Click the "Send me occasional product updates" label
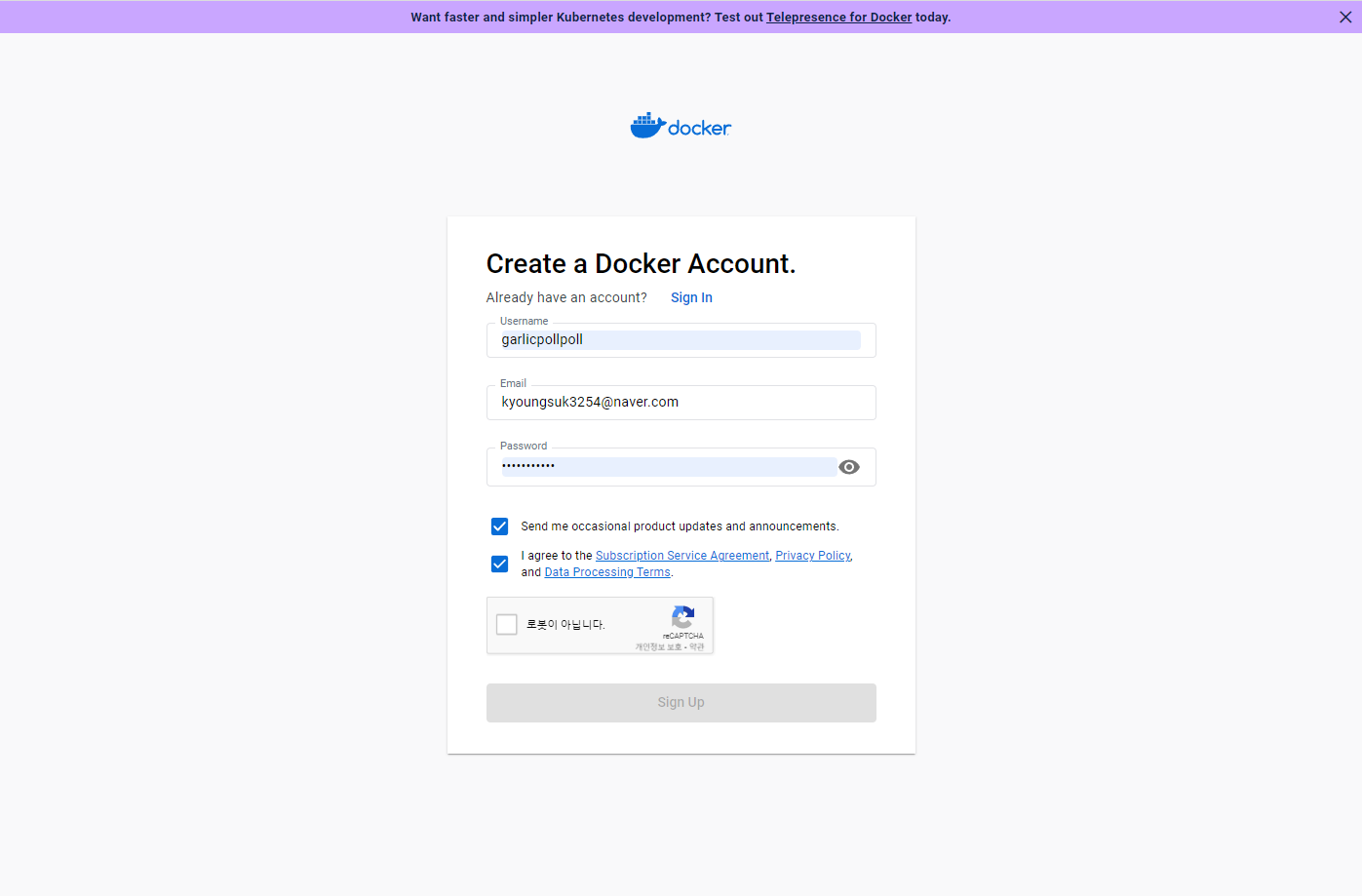Screen dimensions: 1362x896 (x=680, y=526)
